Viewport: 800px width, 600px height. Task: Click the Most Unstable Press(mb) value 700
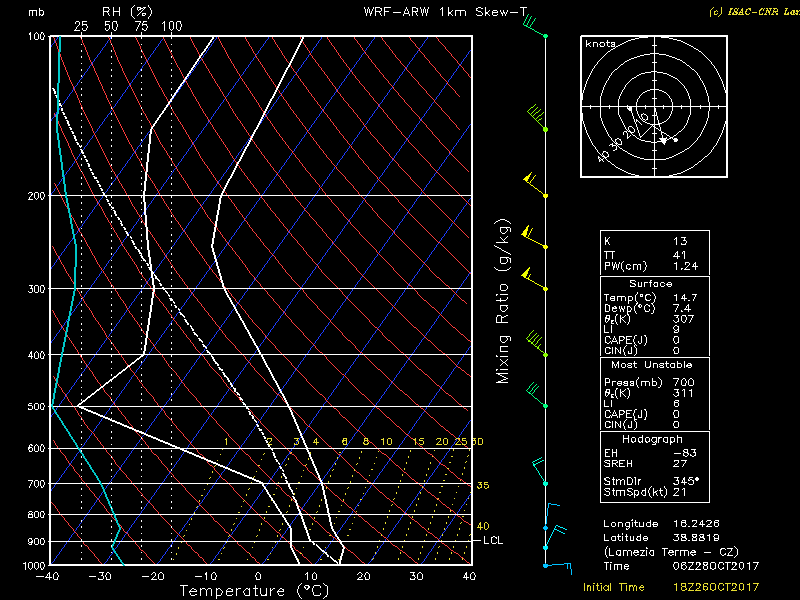point(684,383)
